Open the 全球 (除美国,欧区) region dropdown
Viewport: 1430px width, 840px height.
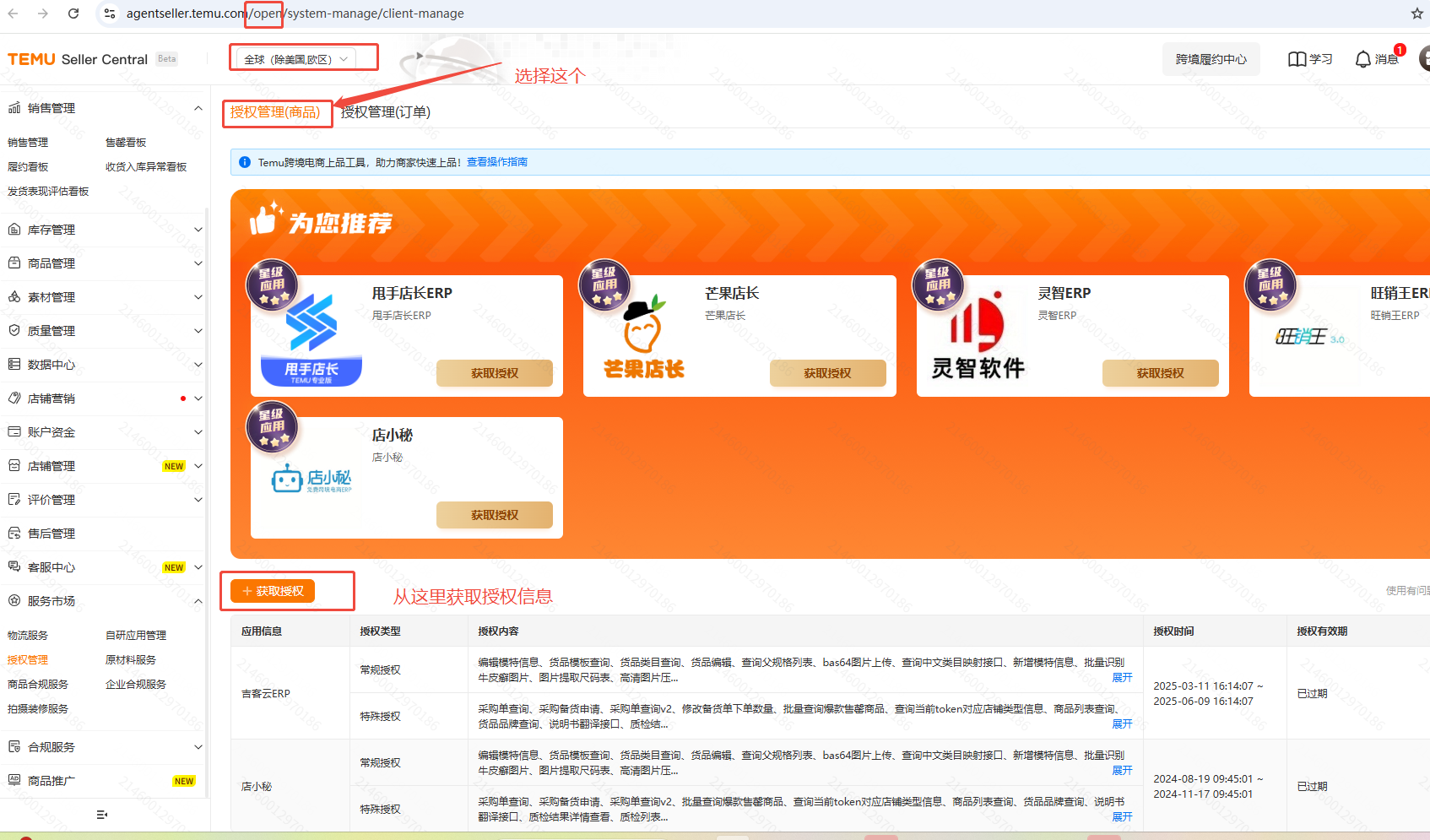point(295,59)
